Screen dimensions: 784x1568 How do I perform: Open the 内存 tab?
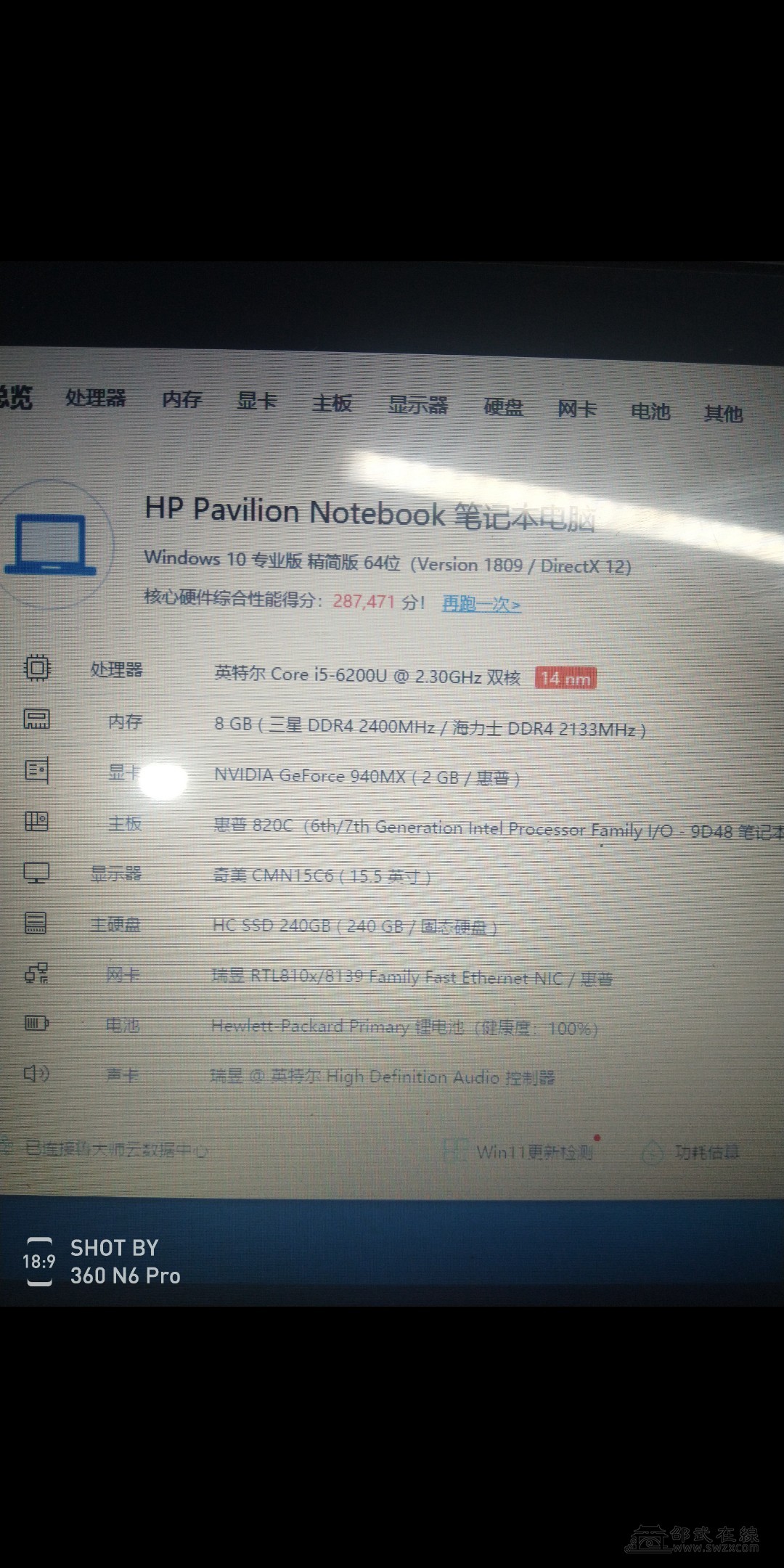[x=181, y=399]
